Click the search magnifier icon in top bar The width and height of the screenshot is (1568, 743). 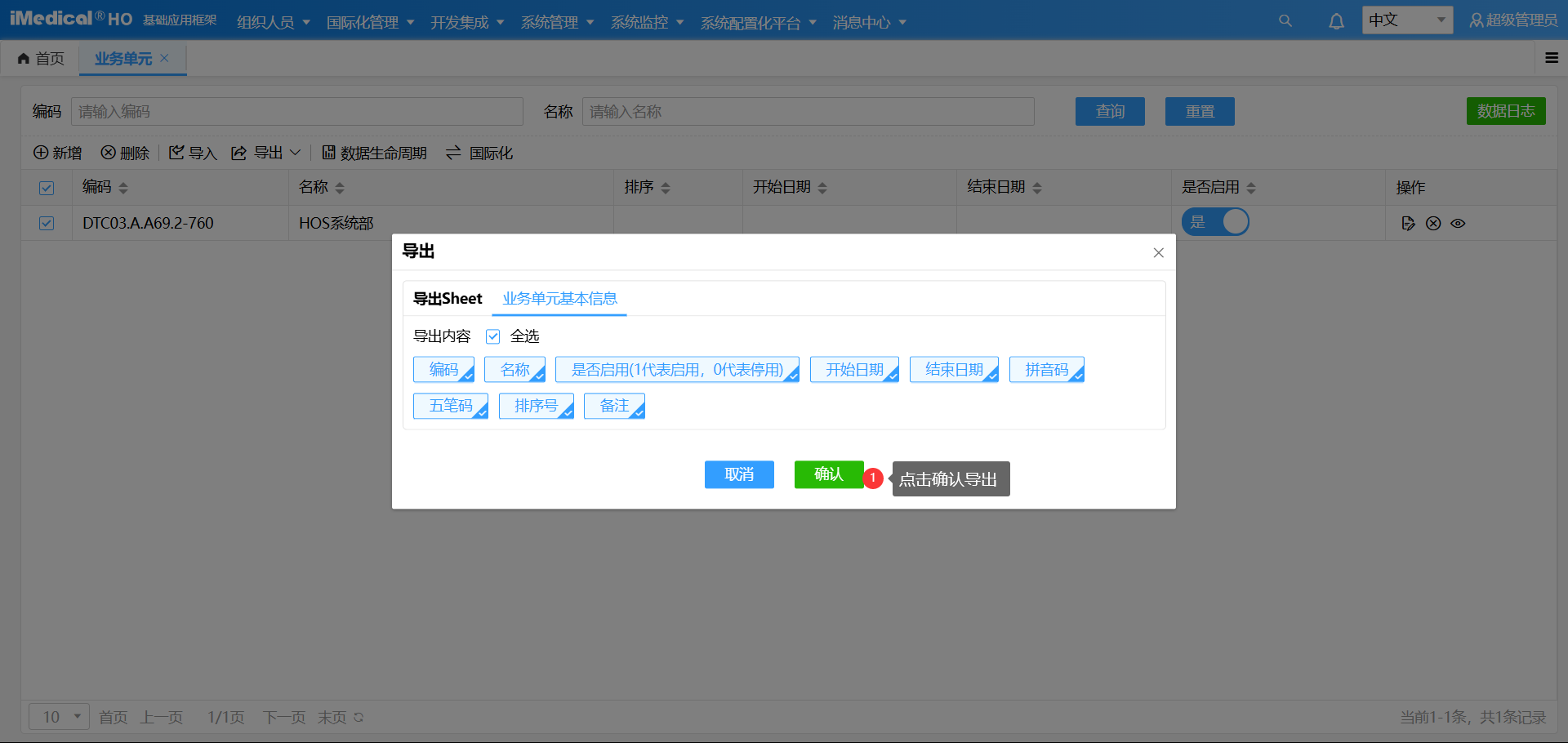(1285, 21)
